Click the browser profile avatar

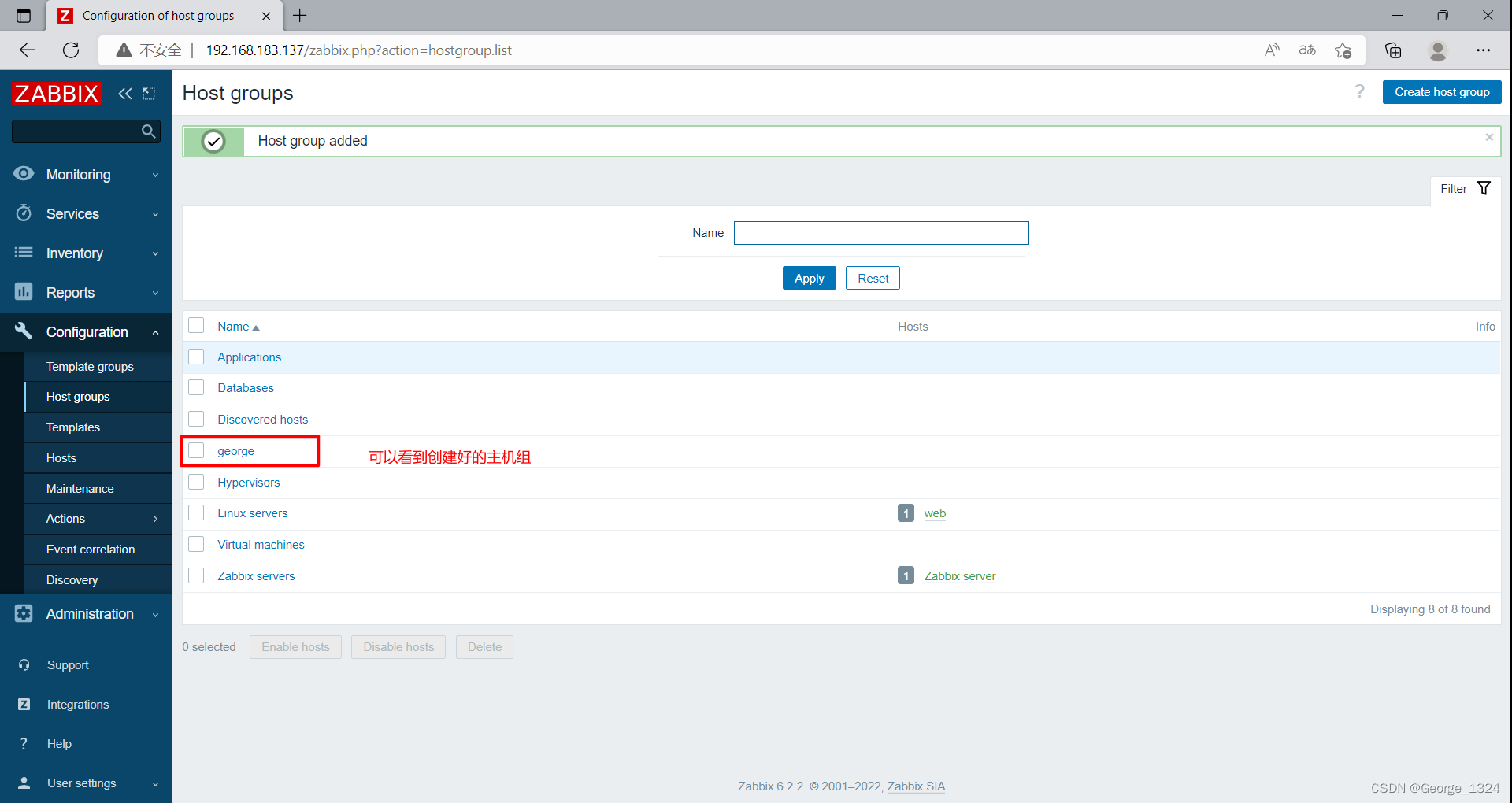coord(1438,50)
